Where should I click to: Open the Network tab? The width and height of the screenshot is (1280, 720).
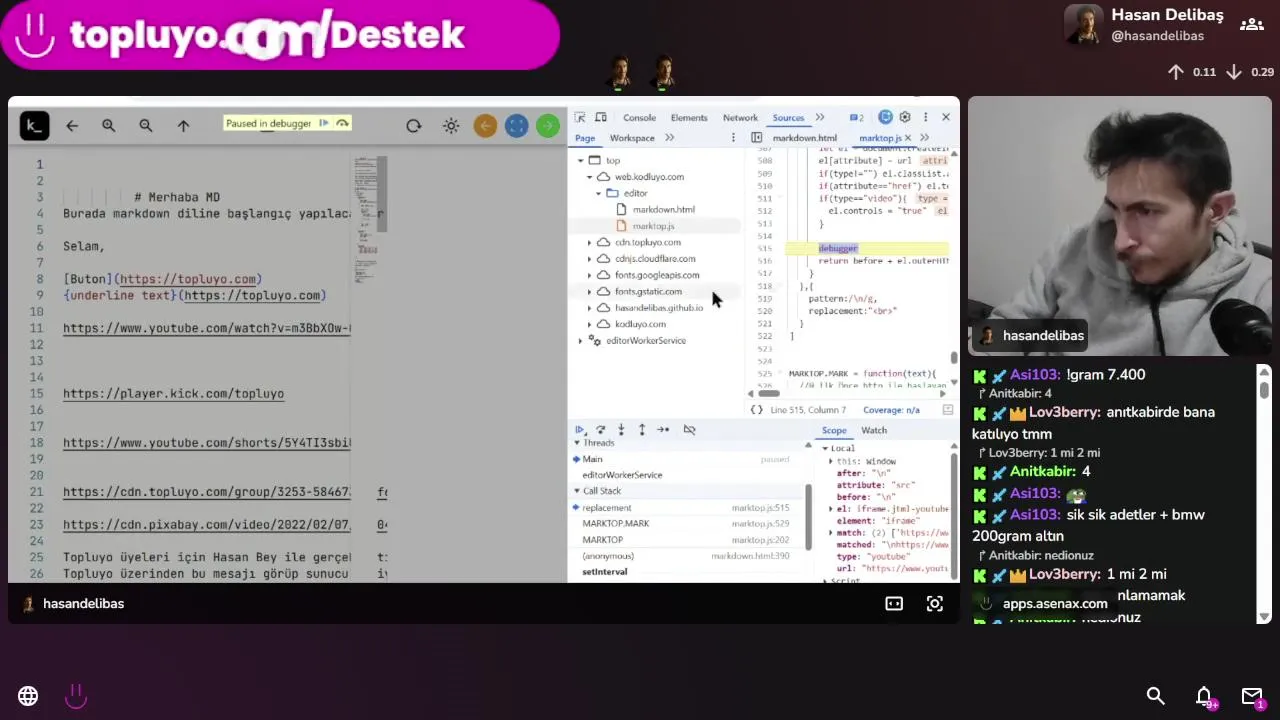740,118
